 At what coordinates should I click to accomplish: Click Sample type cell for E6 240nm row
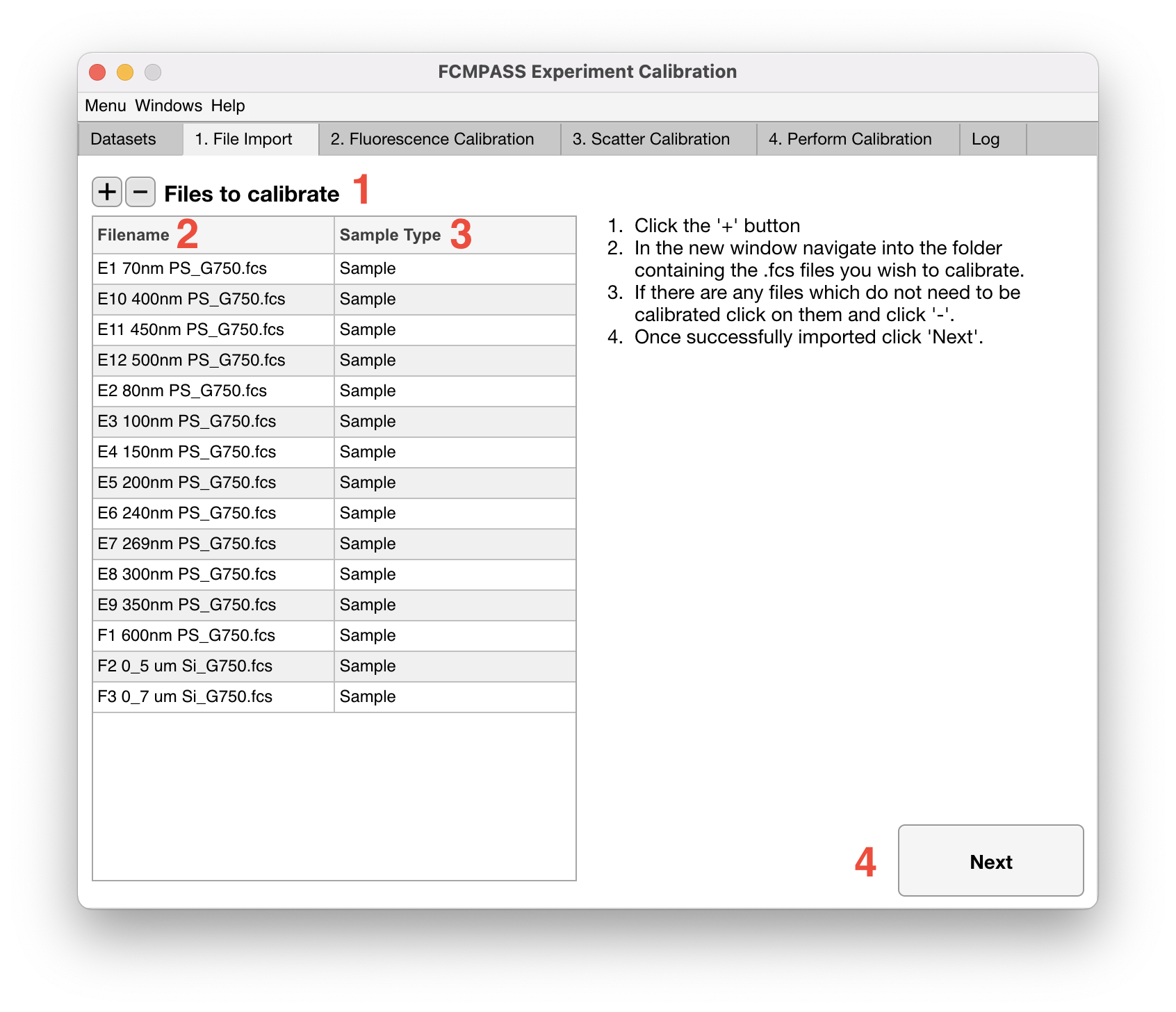pos(455,514)
